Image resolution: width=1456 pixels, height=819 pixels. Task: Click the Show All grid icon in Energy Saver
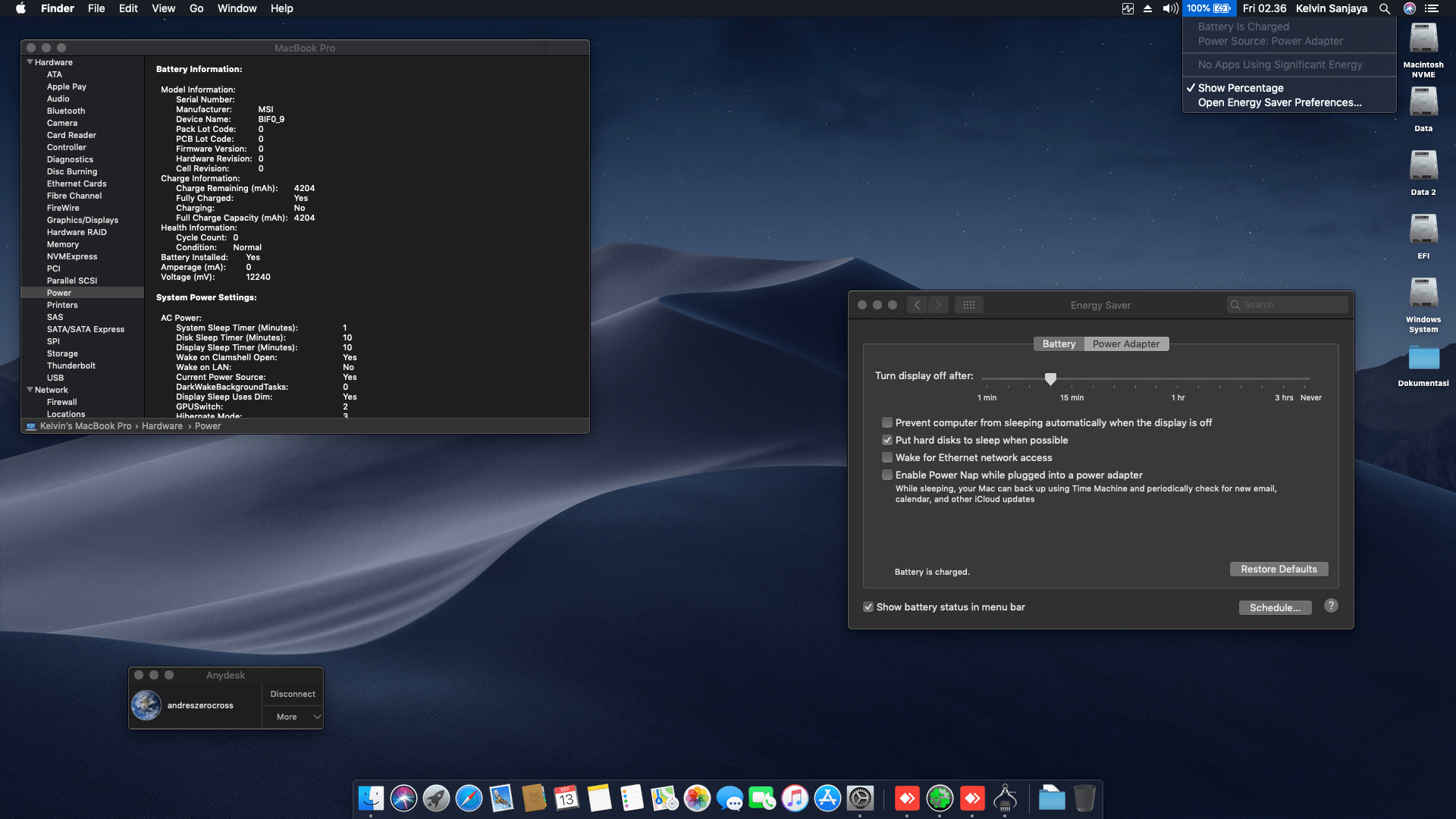click(x=968, y=305)
